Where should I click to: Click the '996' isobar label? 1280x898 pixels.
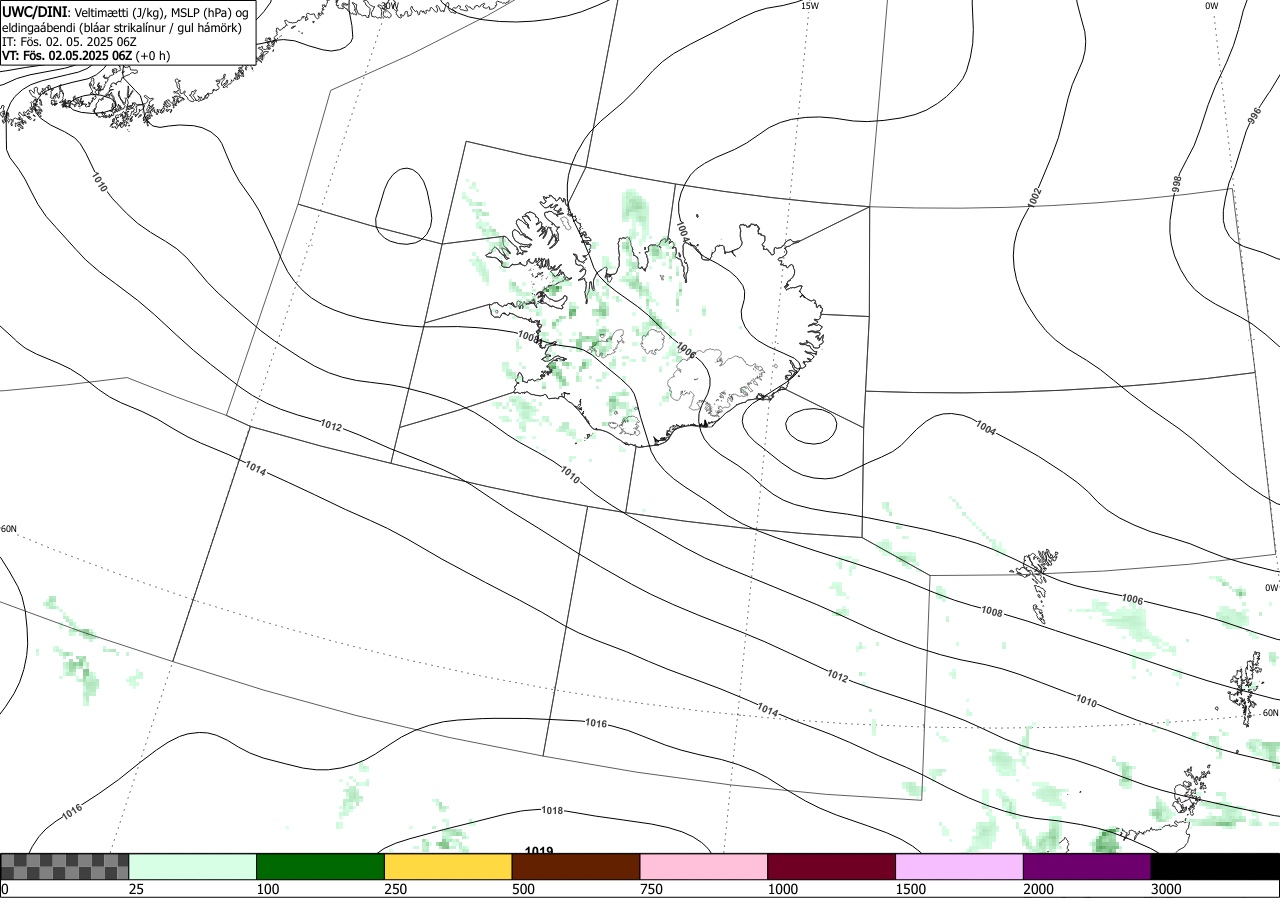pos(1254,115)
